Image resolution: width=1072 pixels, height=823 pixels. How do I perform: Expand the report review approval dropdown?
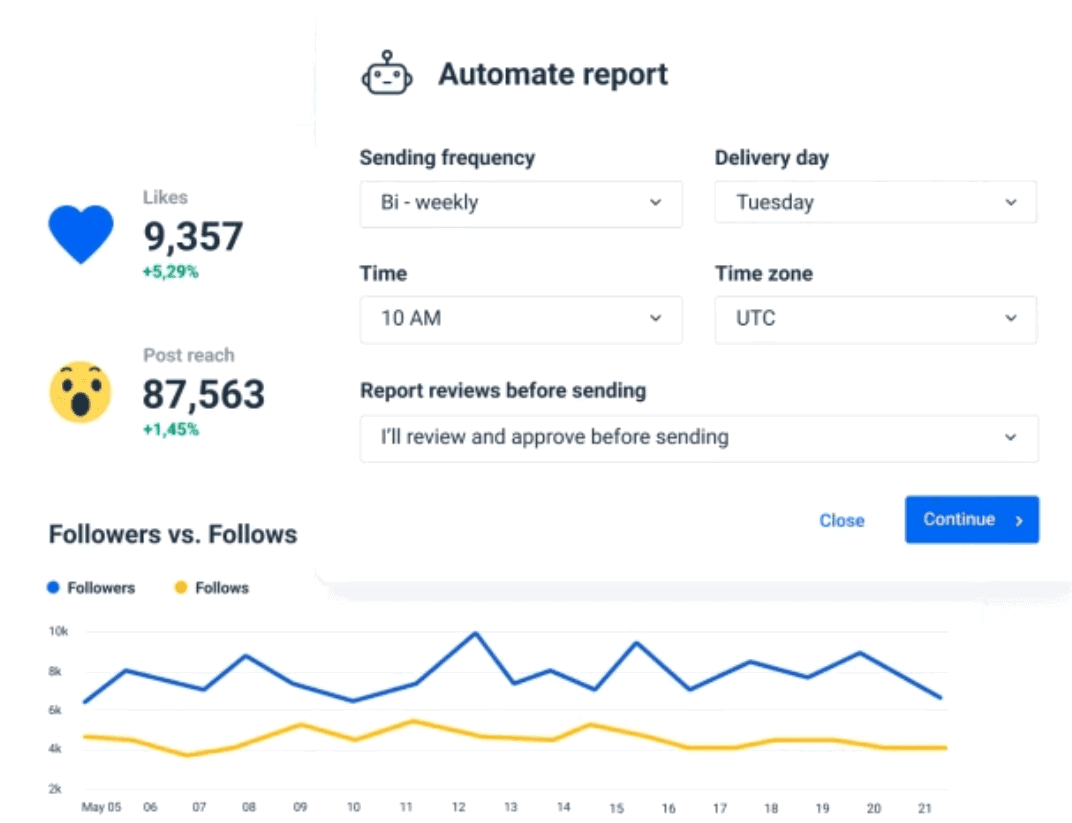(x=697, y=438)
